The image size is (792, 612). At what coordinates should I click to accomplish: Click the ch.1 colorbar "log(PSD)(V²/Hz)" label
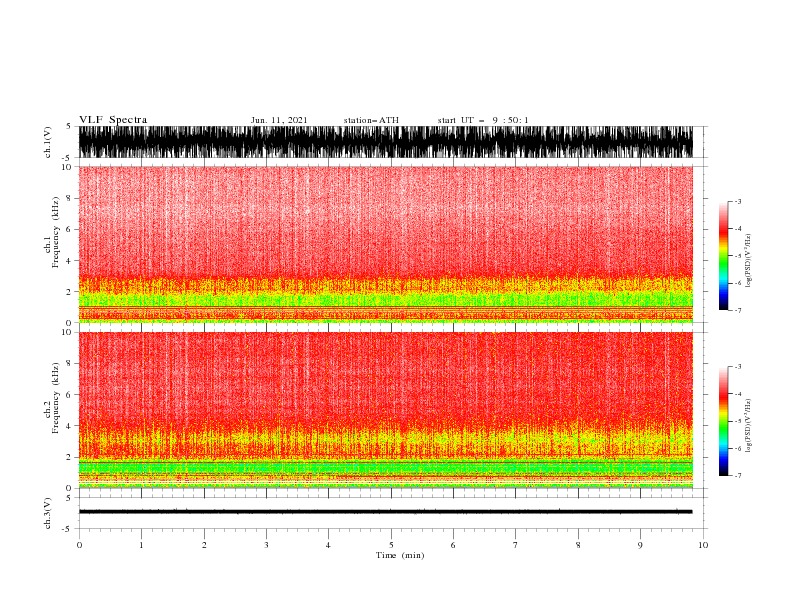coord(748,261)
